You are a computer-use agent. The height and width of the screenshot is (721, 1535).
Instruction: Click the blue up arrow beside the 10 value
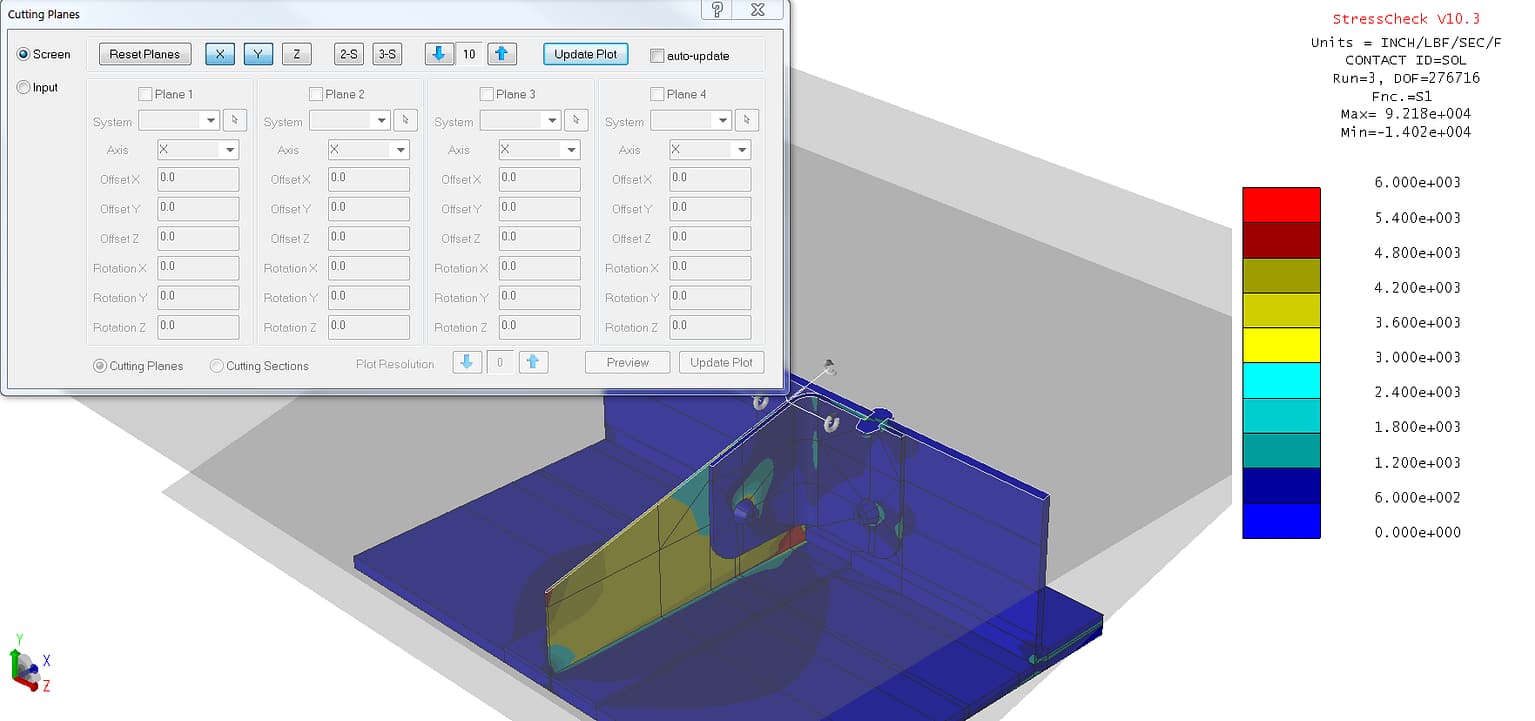point(501,53)
